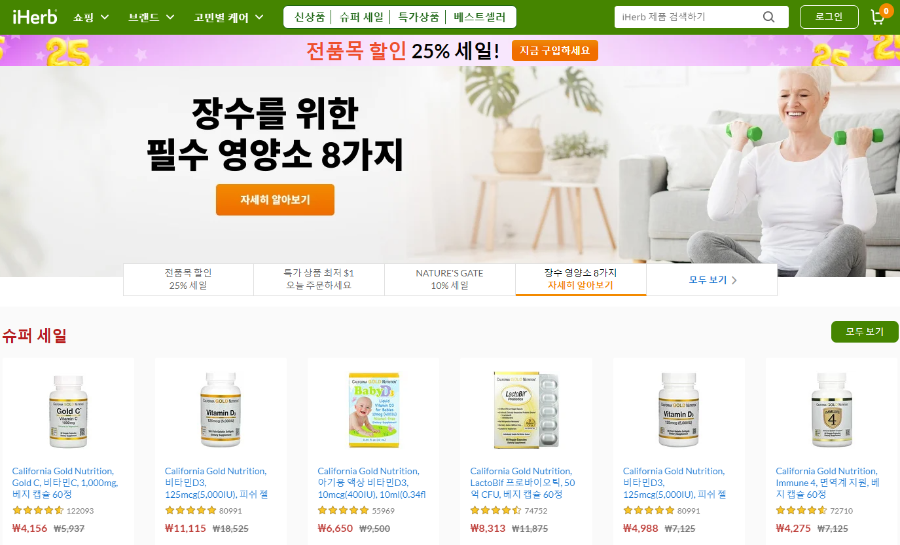Click star rating of Gold C product
The image size is (900, 545).
tap(38, 511)
